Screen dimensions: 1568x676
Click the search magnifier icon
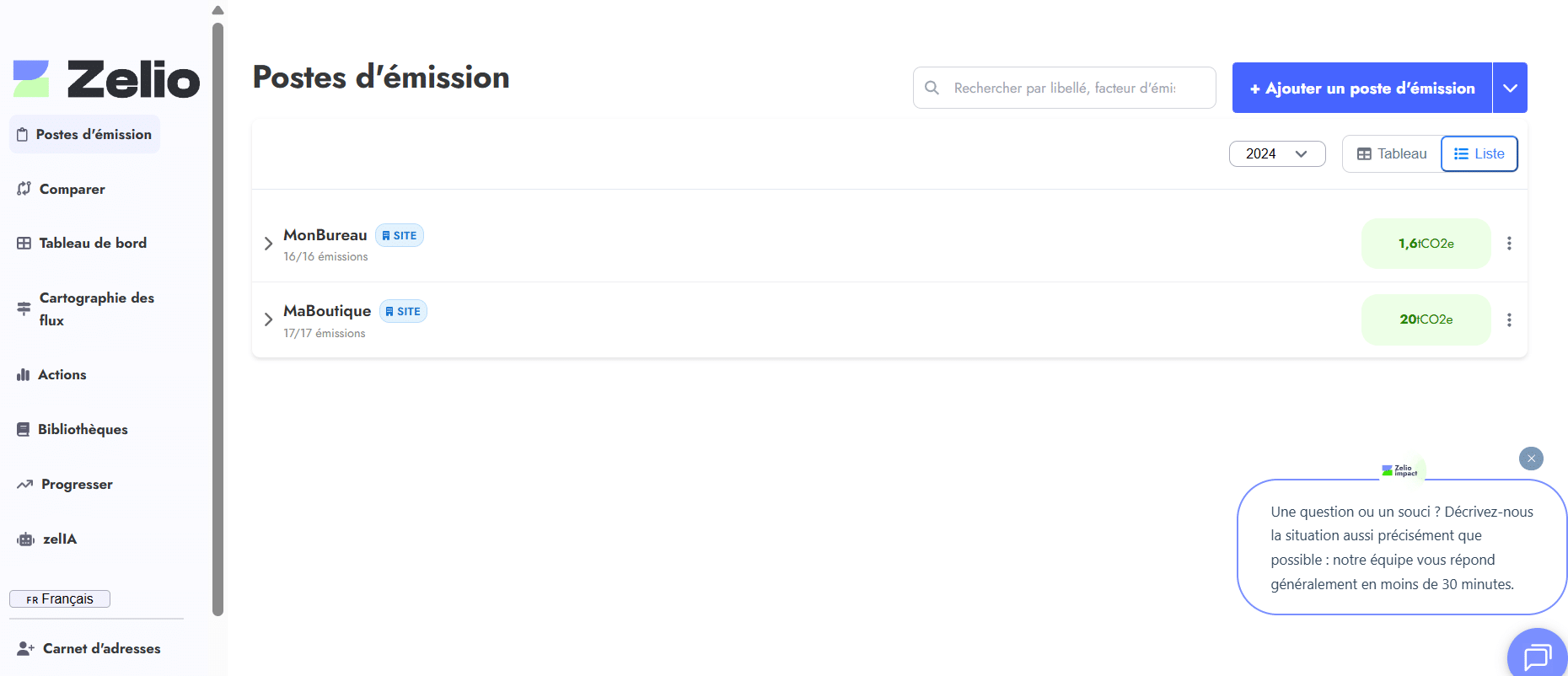click(x=932, y=88)
